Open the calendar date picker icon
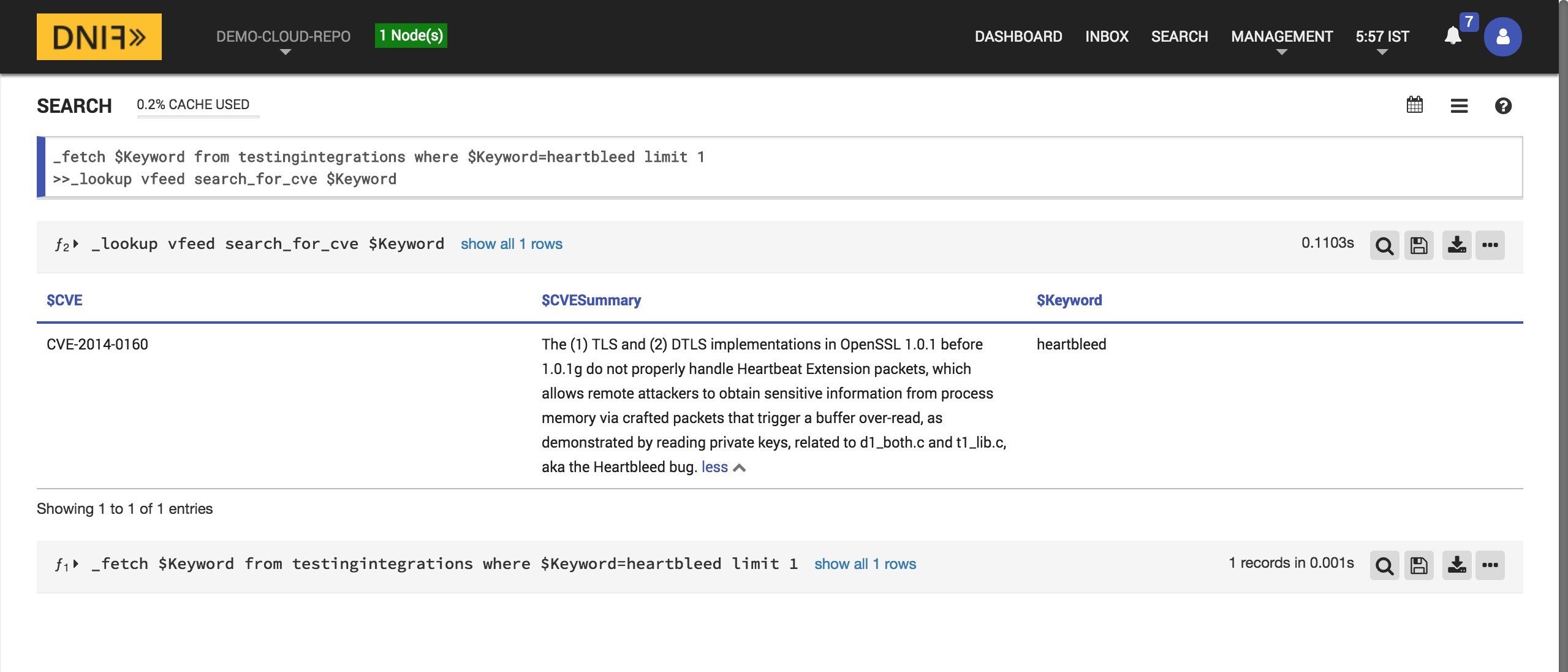This screenshot has height=672, width=1568. pyautogui.click(x=1414, y=105)
